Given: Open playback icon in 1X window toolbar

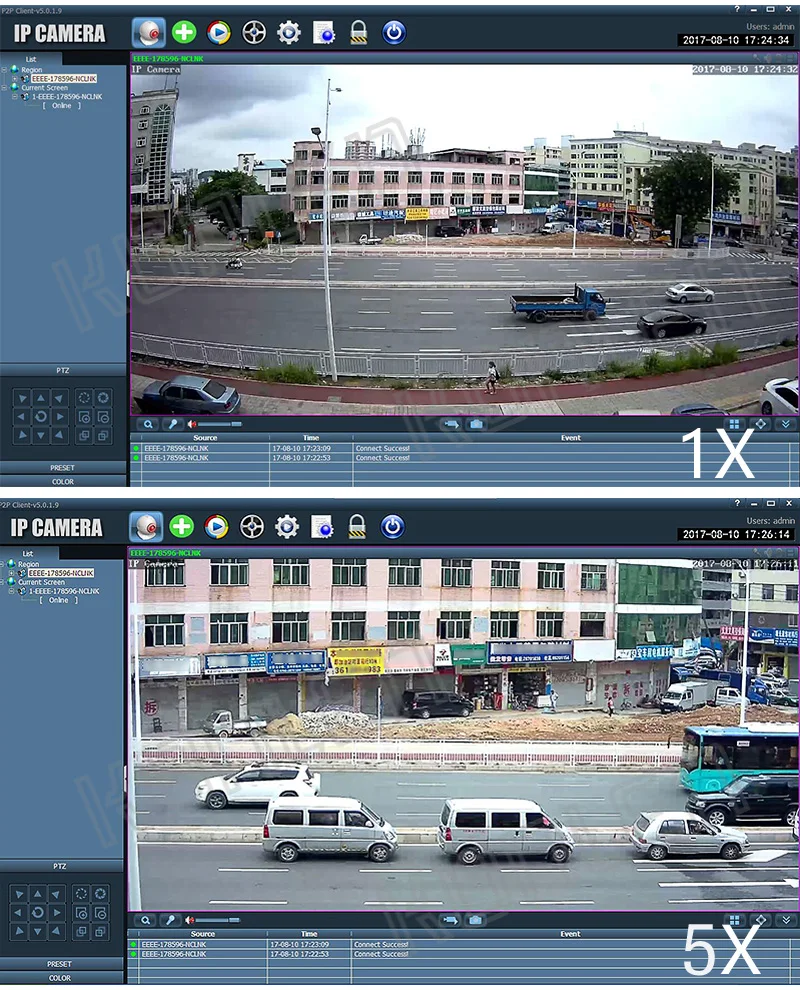Looking at the screenshot, I should coord(219,32).
